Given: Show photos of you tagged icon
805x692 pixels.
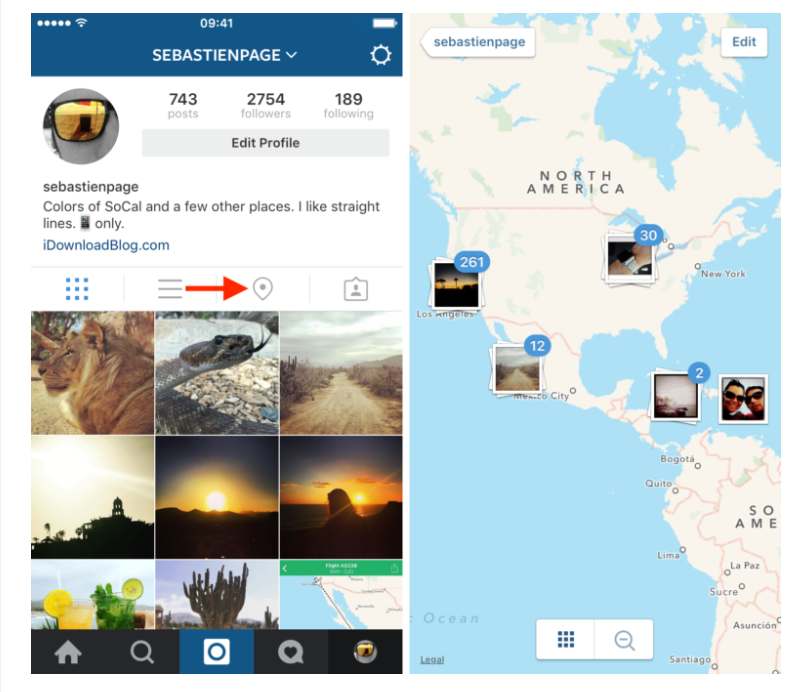Looking at the screenshot, I should pos(355,289).
